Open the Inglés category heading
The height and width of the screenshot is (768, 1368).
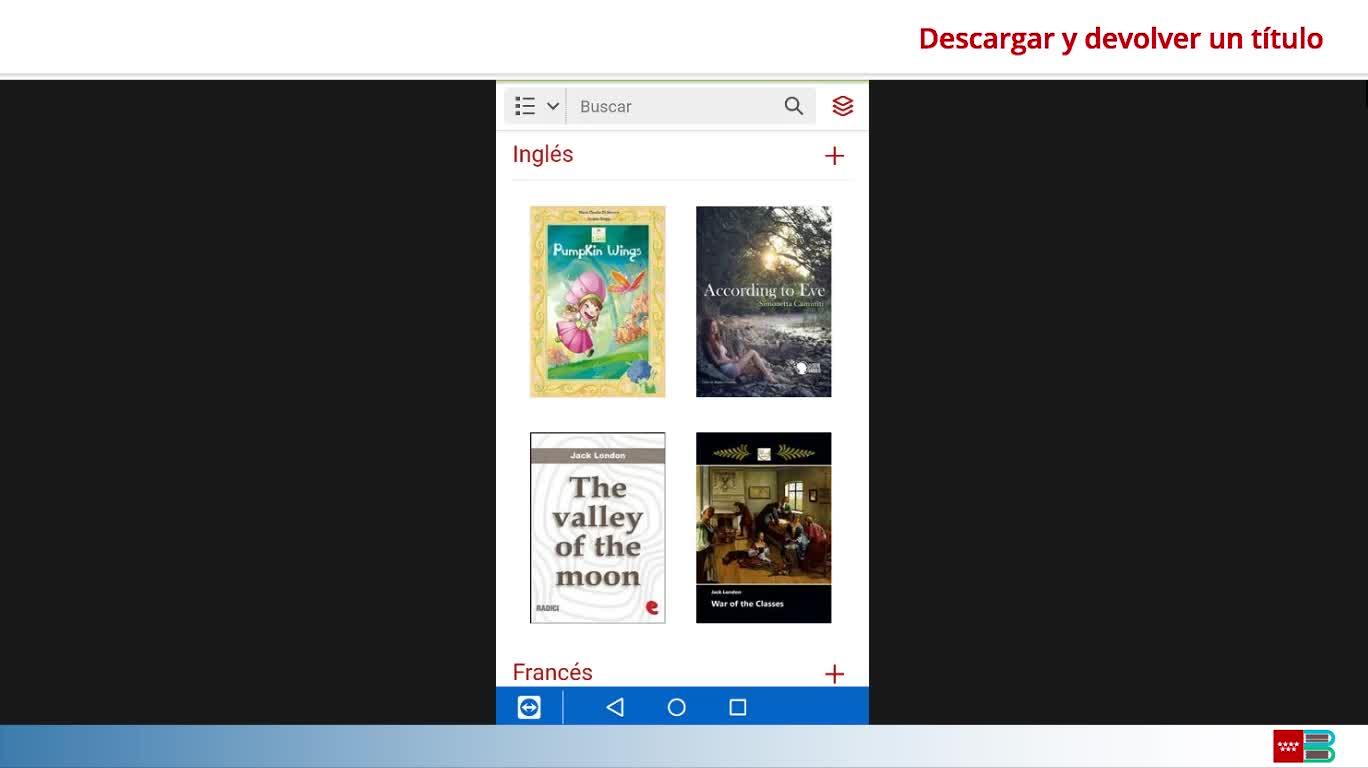click(543, 154)
